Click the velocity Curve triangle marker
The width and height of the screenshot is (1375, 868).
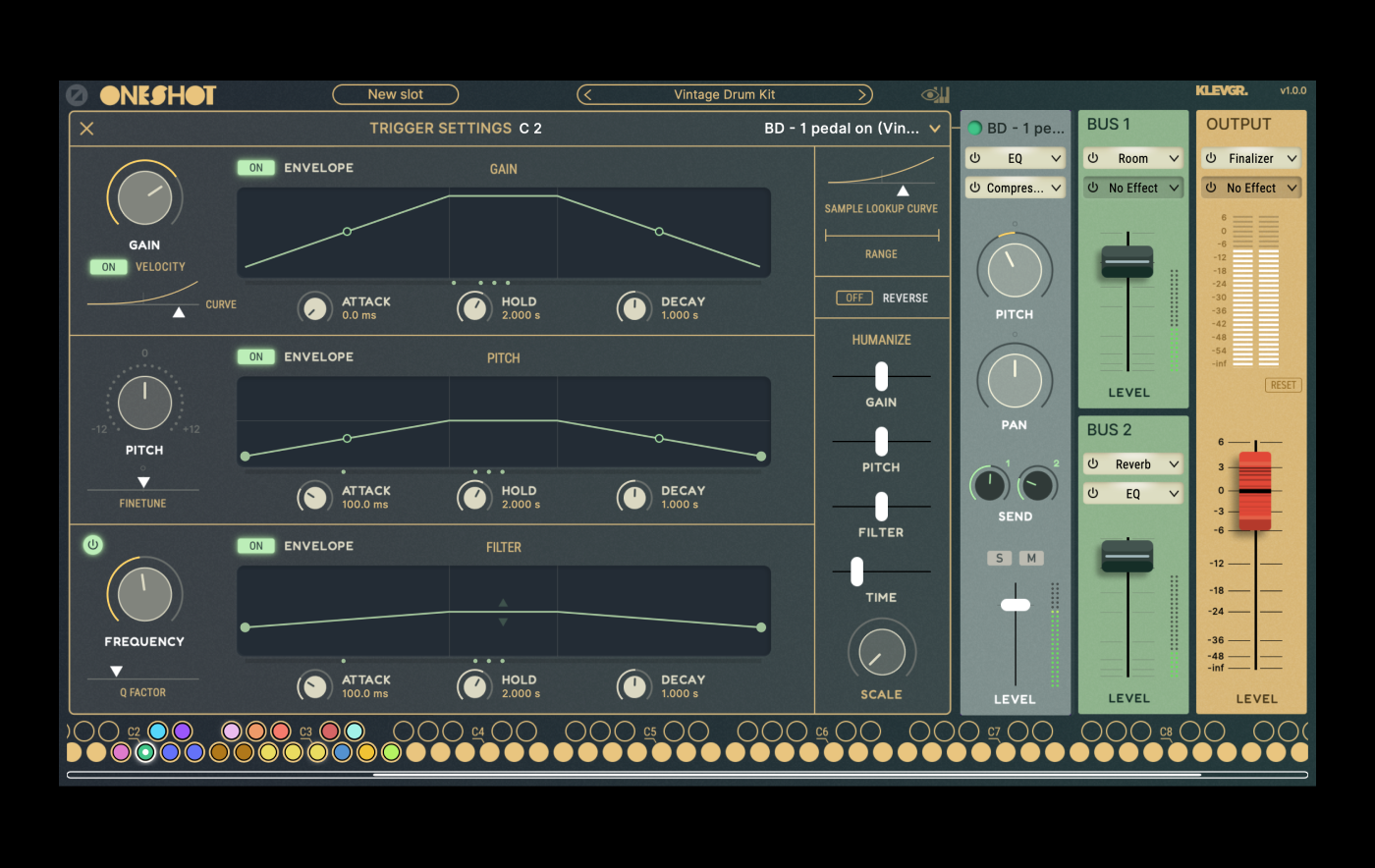[x=179, y=312]
